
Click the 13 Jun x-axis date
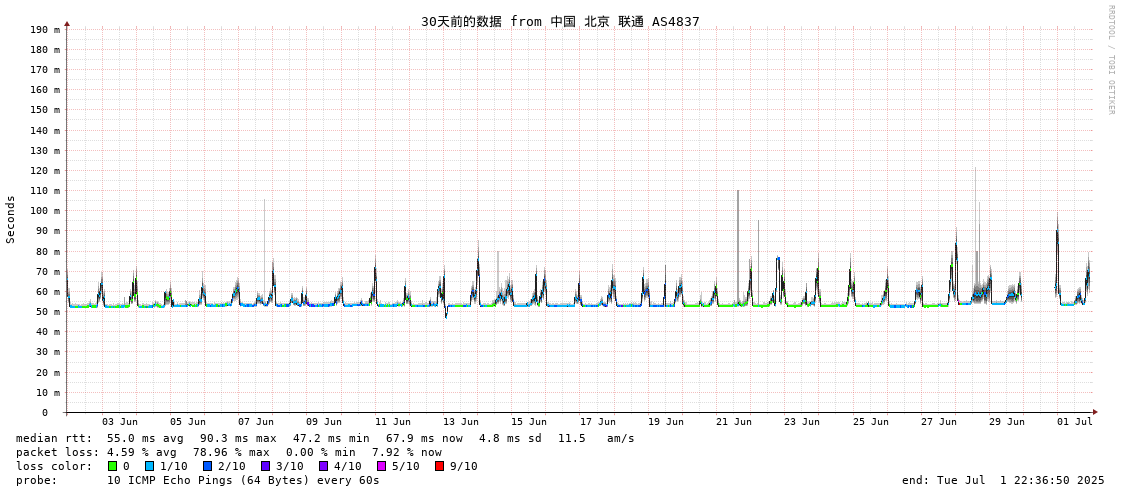coord(461,422)
